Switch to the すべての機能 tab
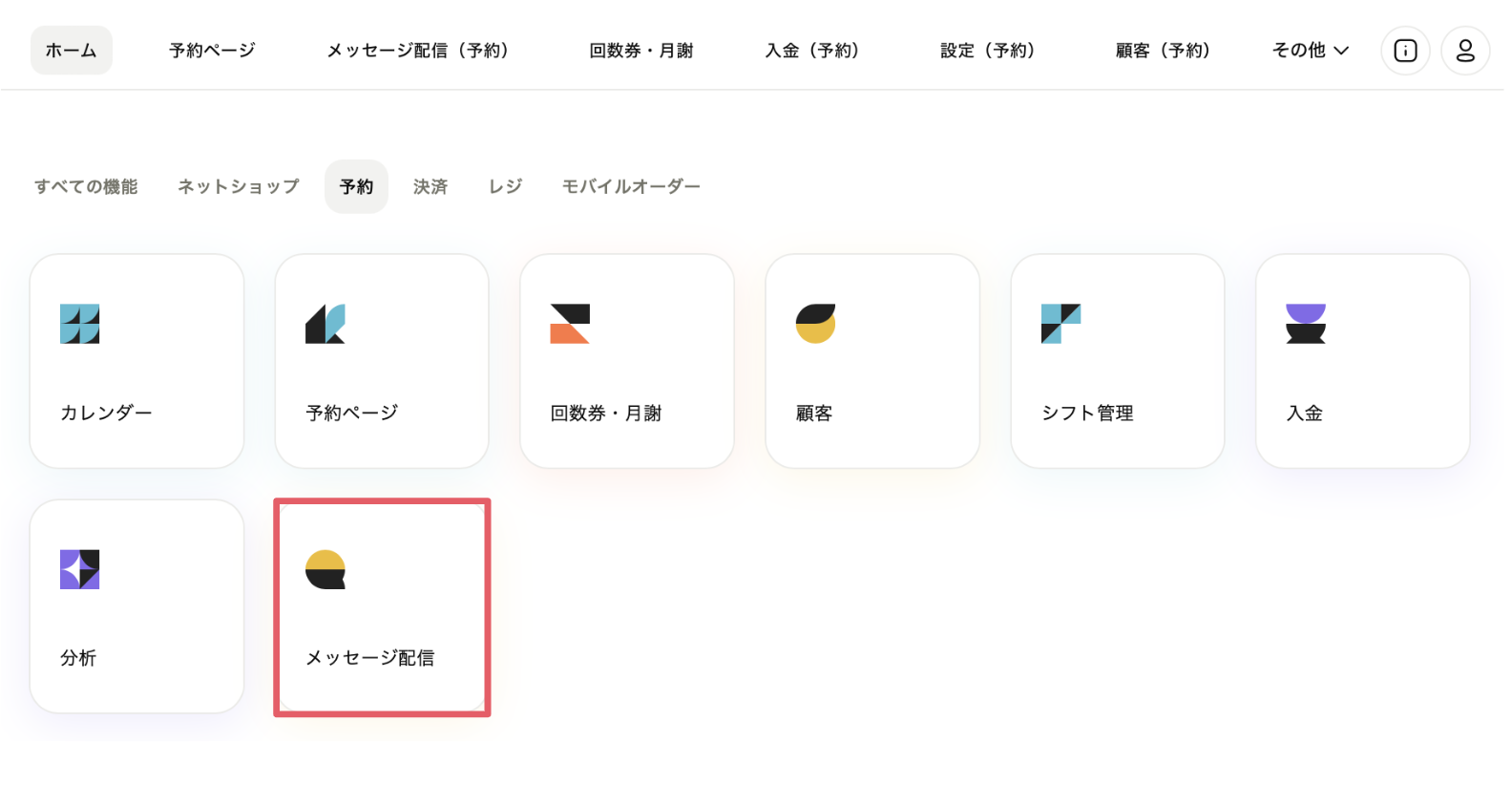The image size is (1512, 785). [86, 186]
